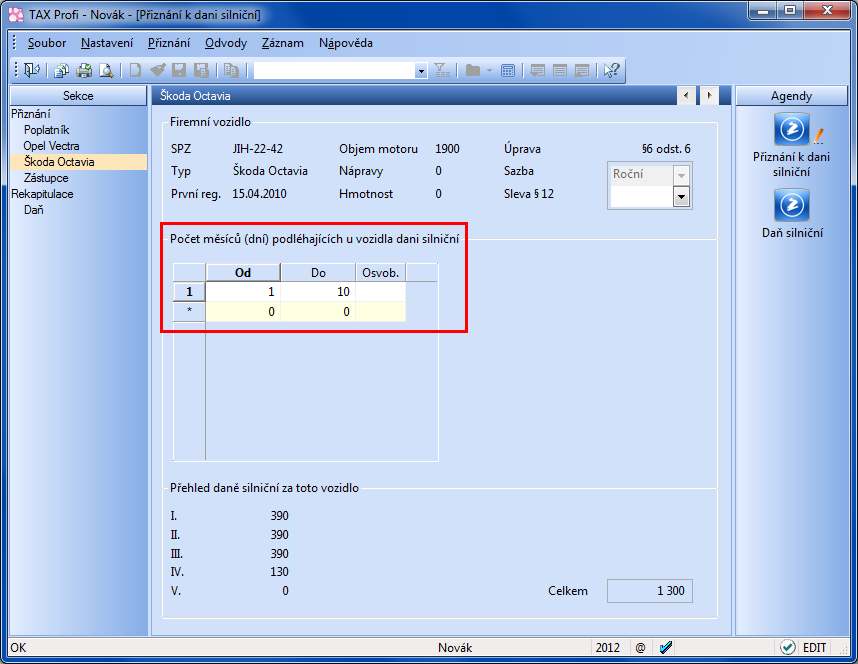Click the brush toolbar icon
Image resolution: width=858 pixels, height=664 pixels.
coord(158,70)
